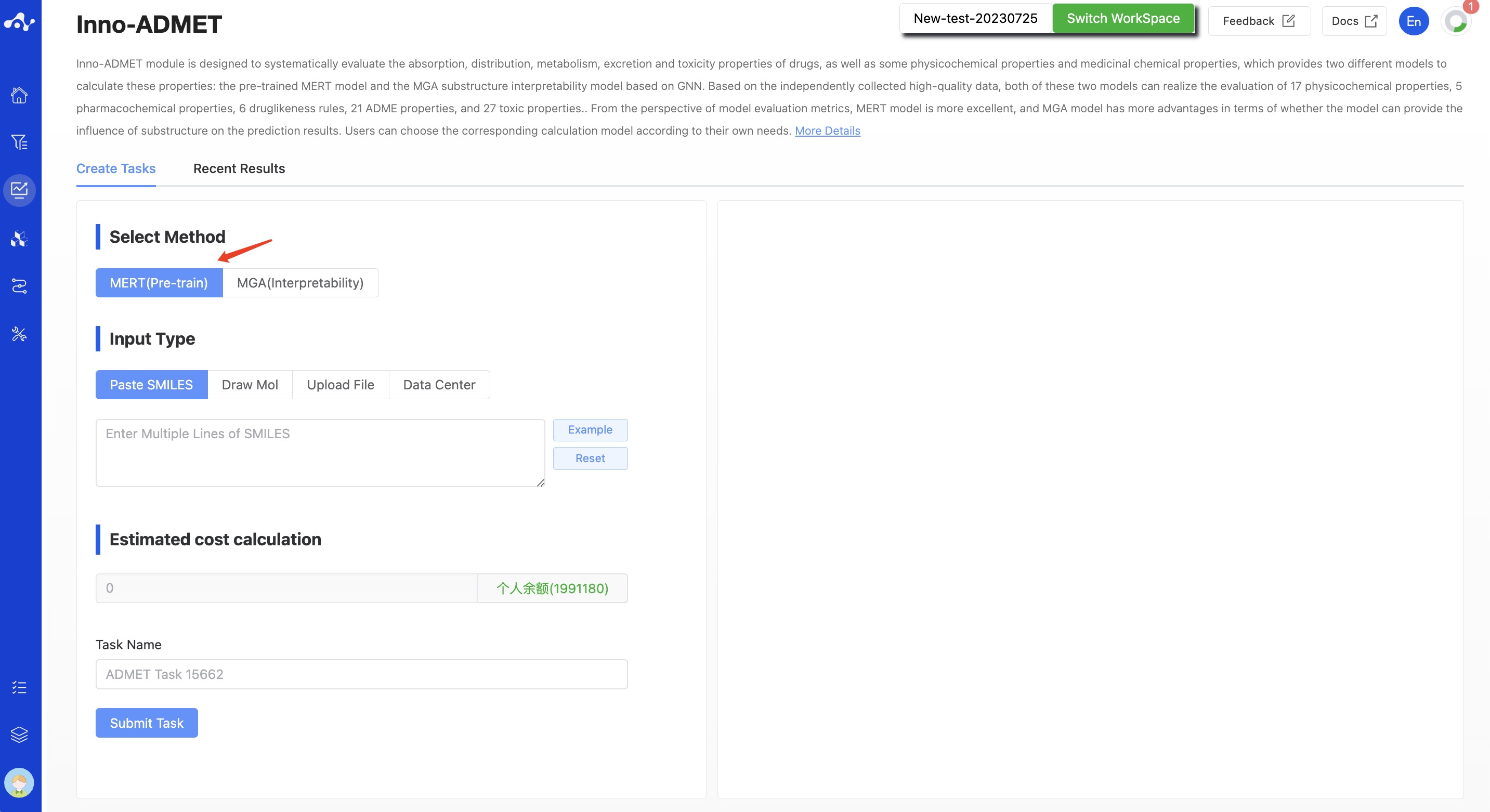This screenshot has width=1490, height=812.
Task: Switch to the Recent Results tab
Action: point(239,168)
